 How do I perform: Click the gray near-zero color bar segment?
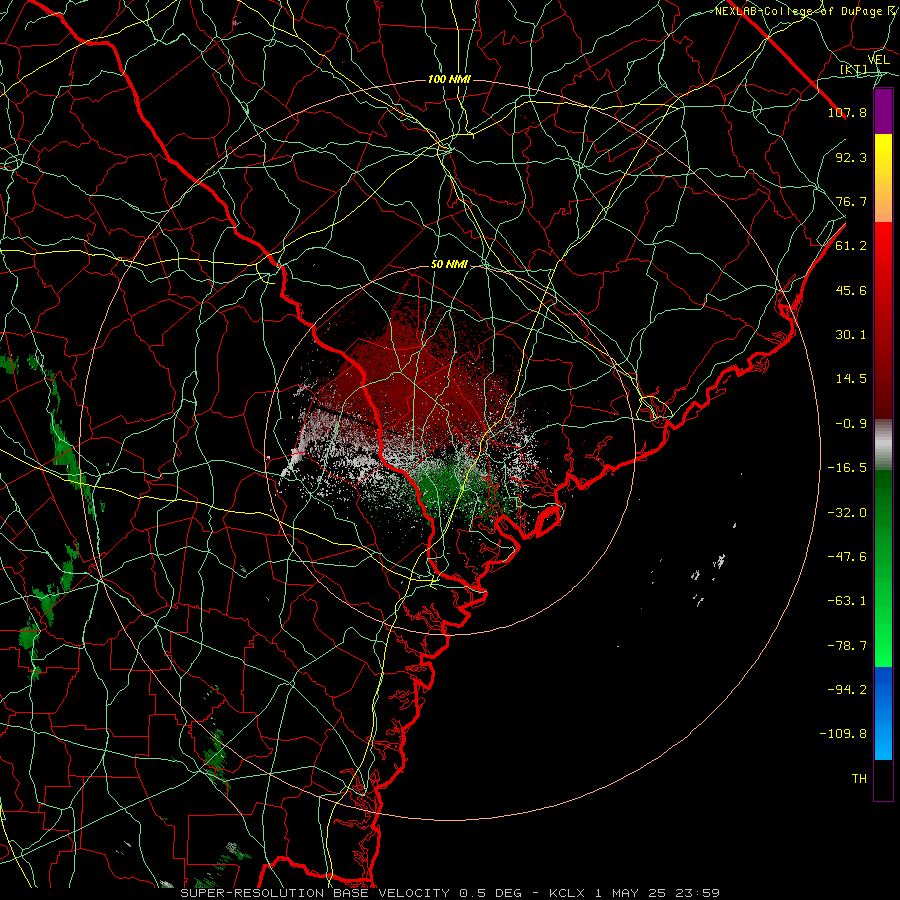pos(883,445)
